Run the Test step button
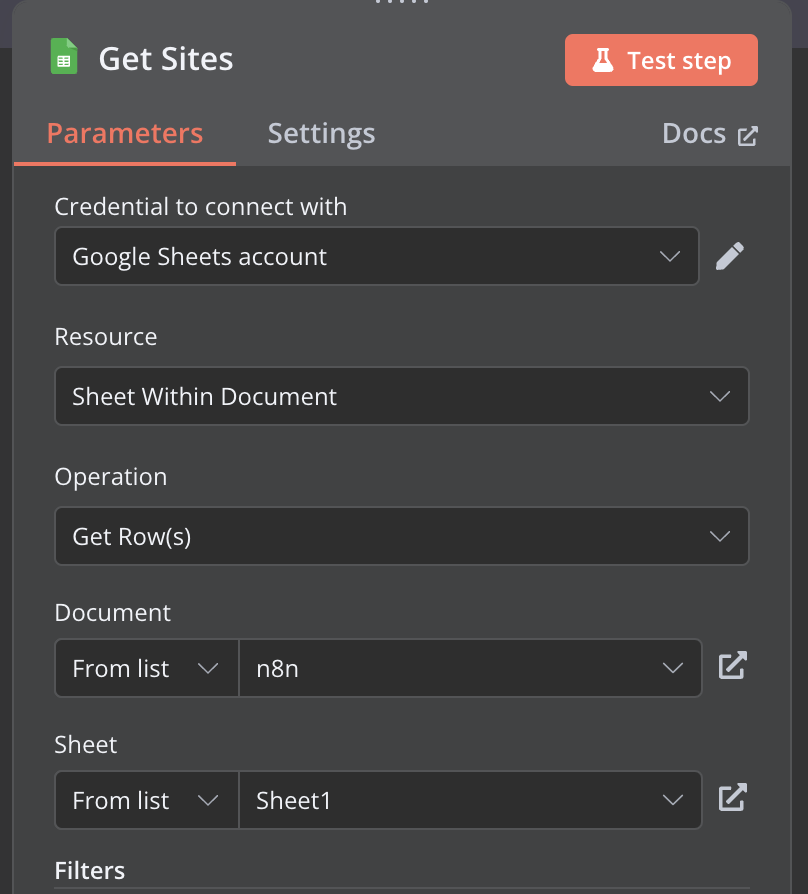 click(x=661, y=60)
